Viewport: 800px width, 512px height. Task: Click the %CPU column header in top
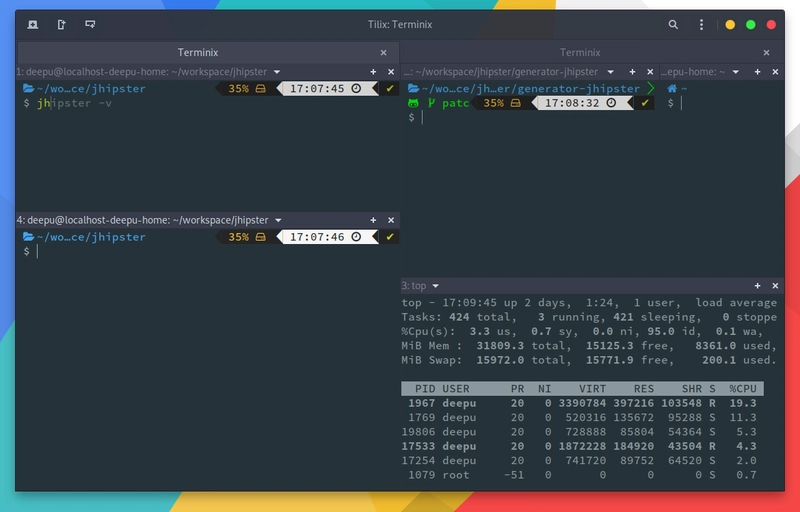pos(743,389)
